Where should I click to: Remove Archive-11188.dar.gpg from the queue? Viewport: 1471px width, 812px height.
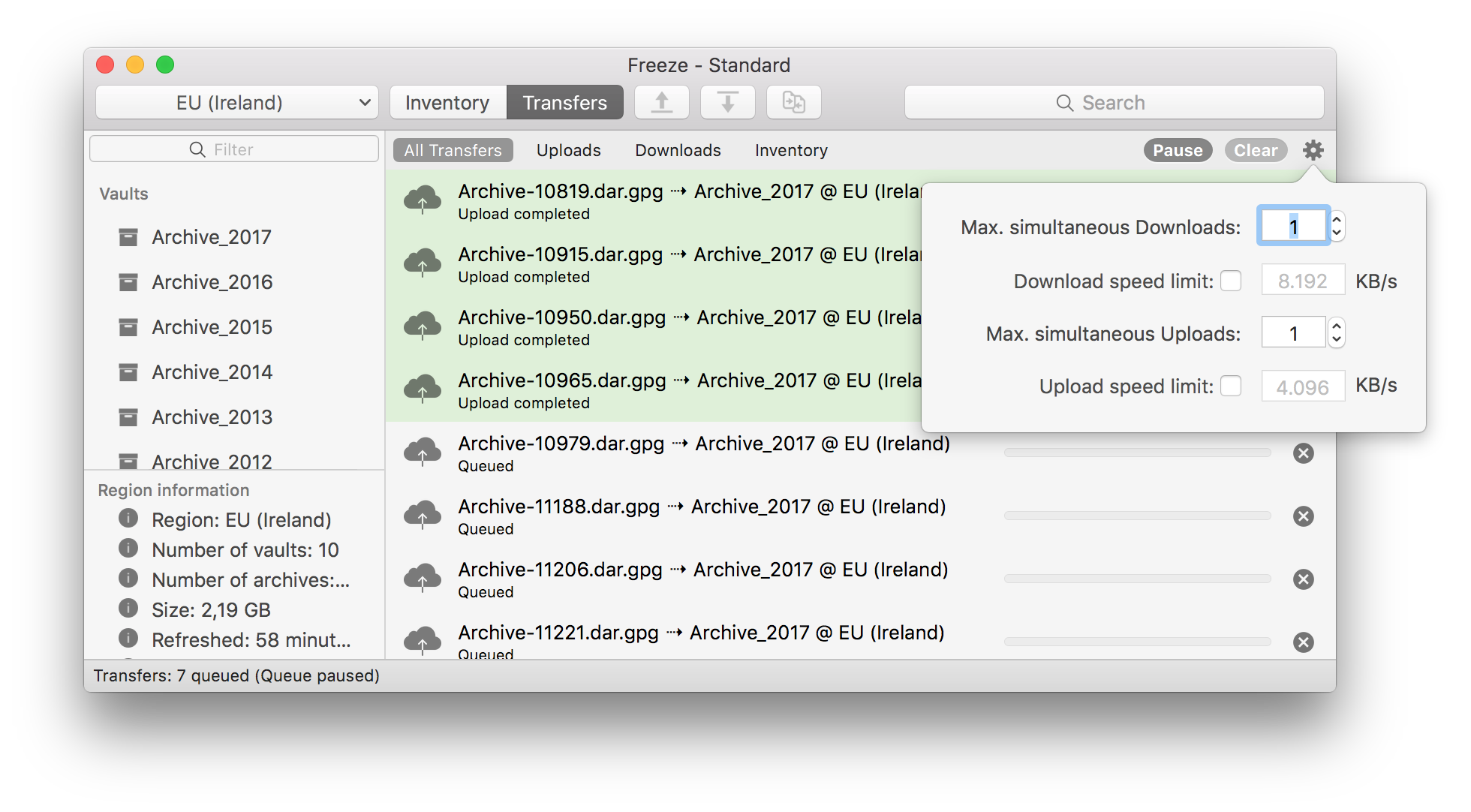point(1303,516)
